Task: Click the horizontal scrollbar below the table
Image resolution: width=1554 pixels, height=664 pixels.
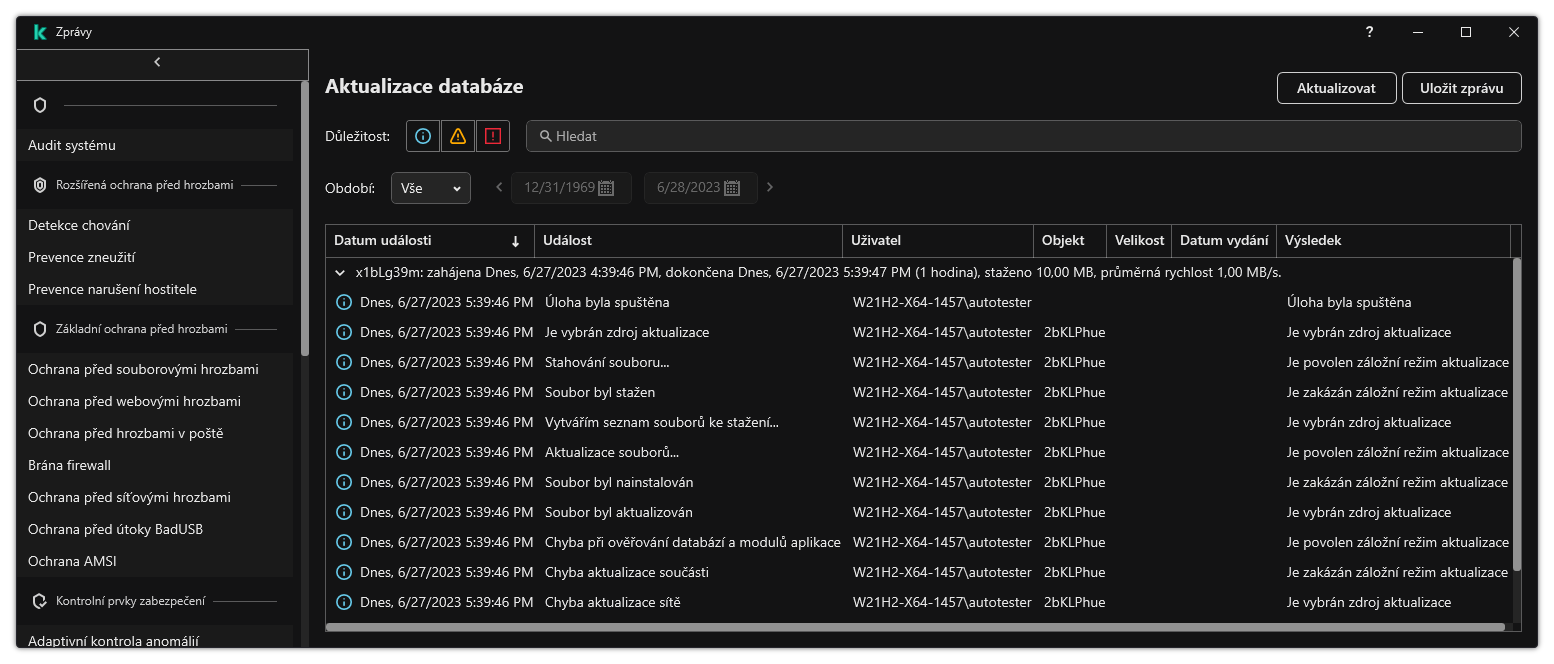Action: [915, 627]
